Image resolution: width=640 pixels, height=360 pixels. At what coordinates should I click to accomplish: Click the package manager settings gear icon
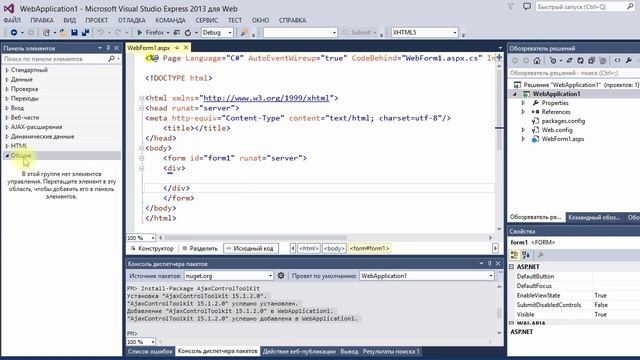coord(281,276)
